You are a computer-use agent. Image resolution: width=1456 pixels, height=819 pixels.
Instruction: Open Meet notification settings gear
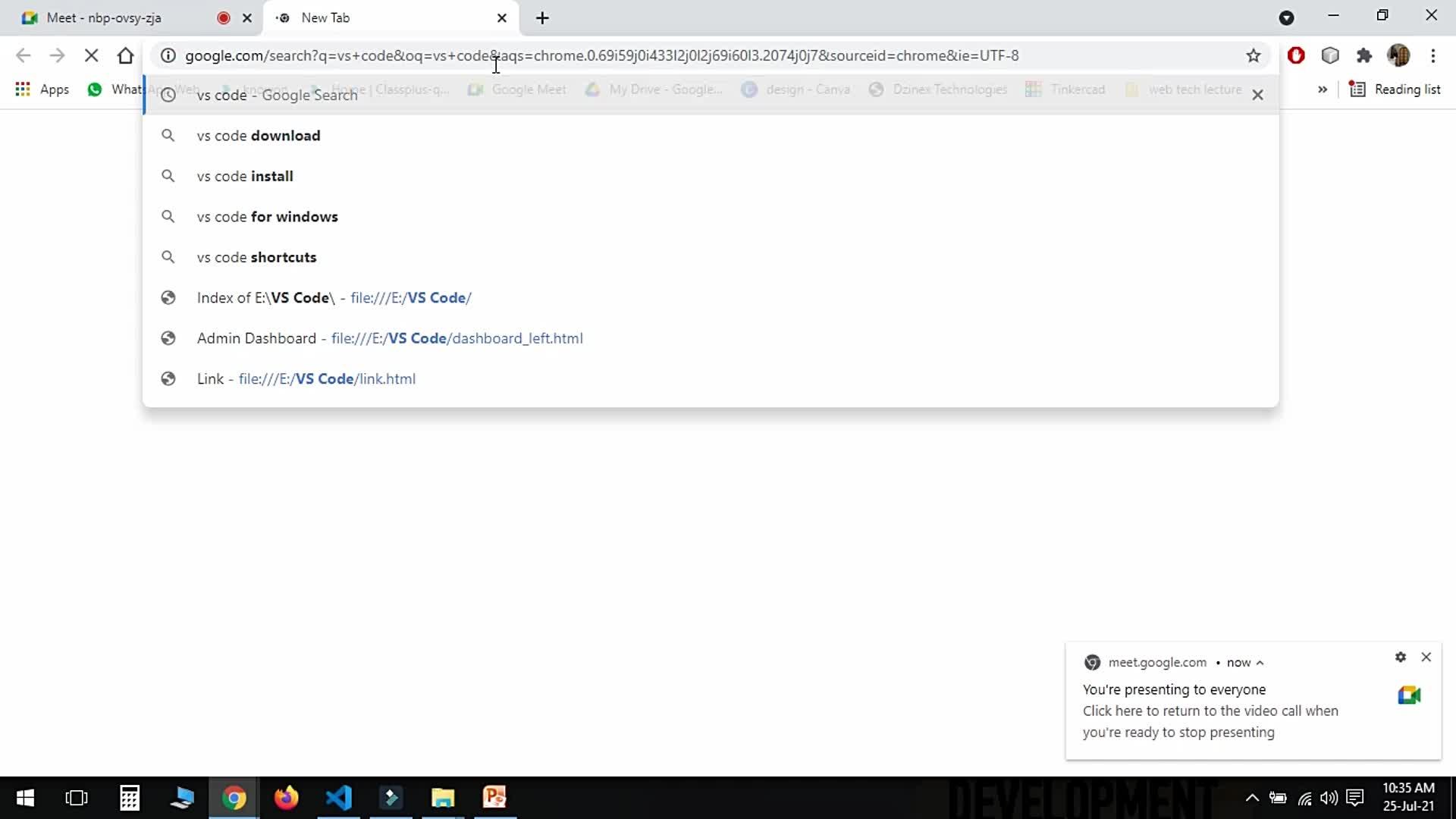1401,657
